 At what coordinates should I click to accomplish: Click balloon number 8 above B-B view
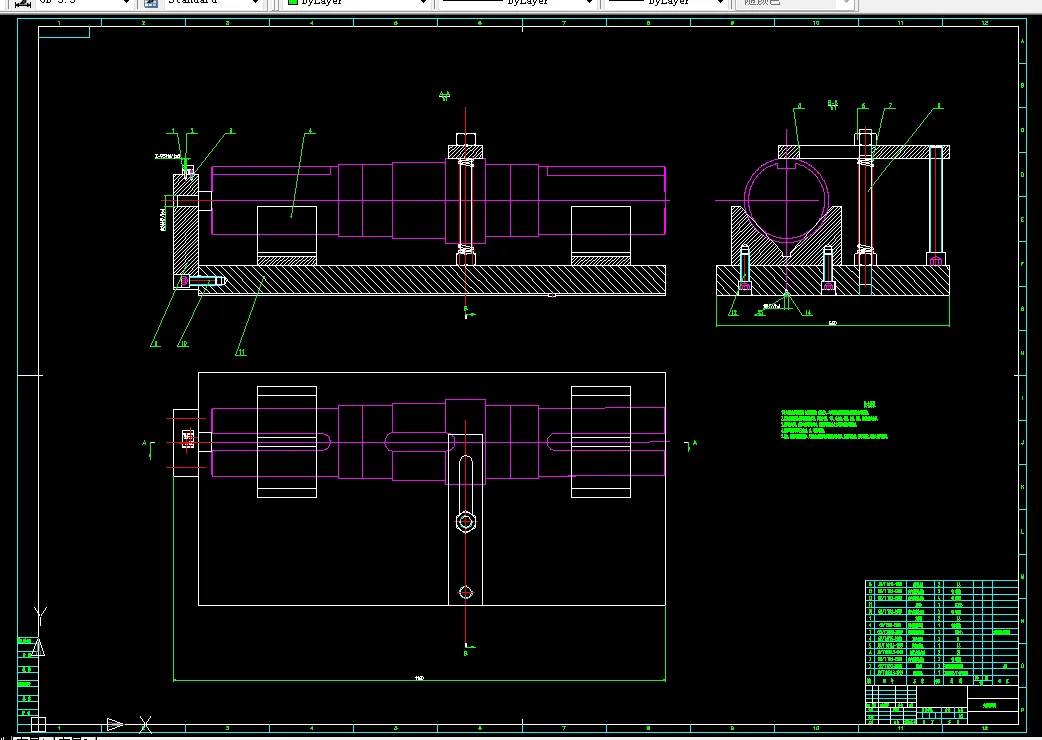(939, 106)
